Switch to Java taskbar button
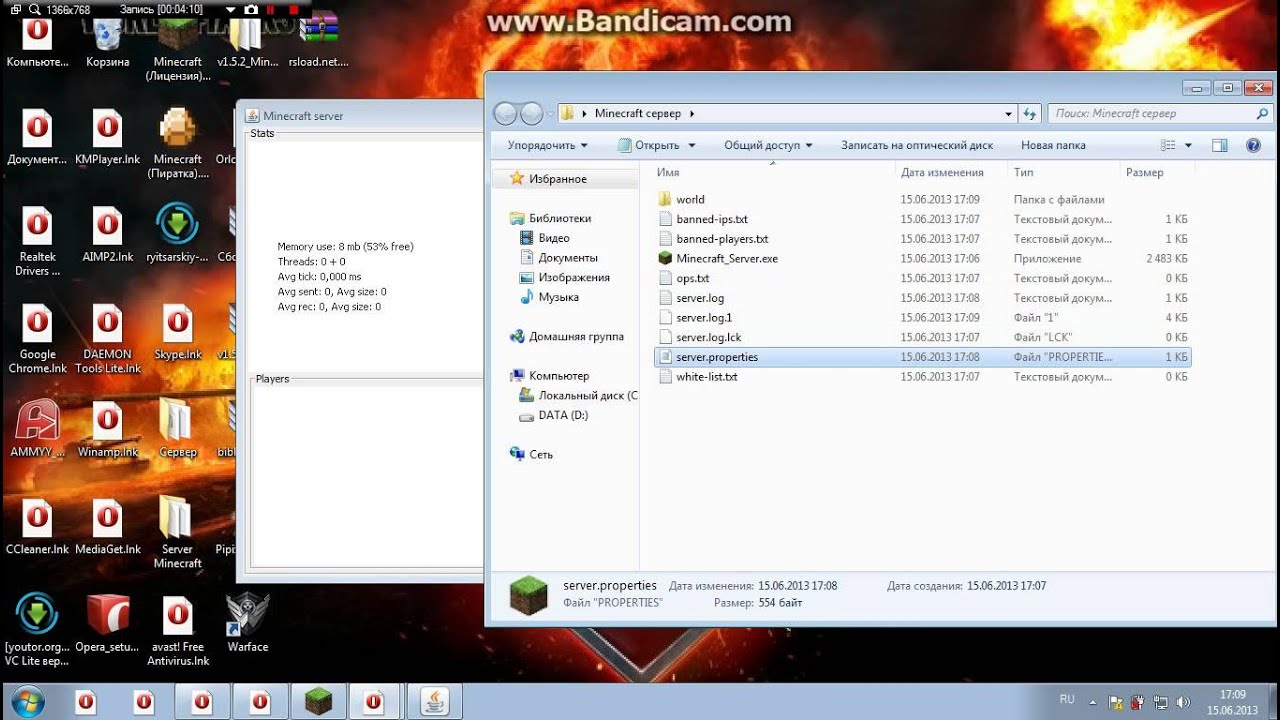The height and width of the screenshot is (720, 1280). tap(435, 701)
